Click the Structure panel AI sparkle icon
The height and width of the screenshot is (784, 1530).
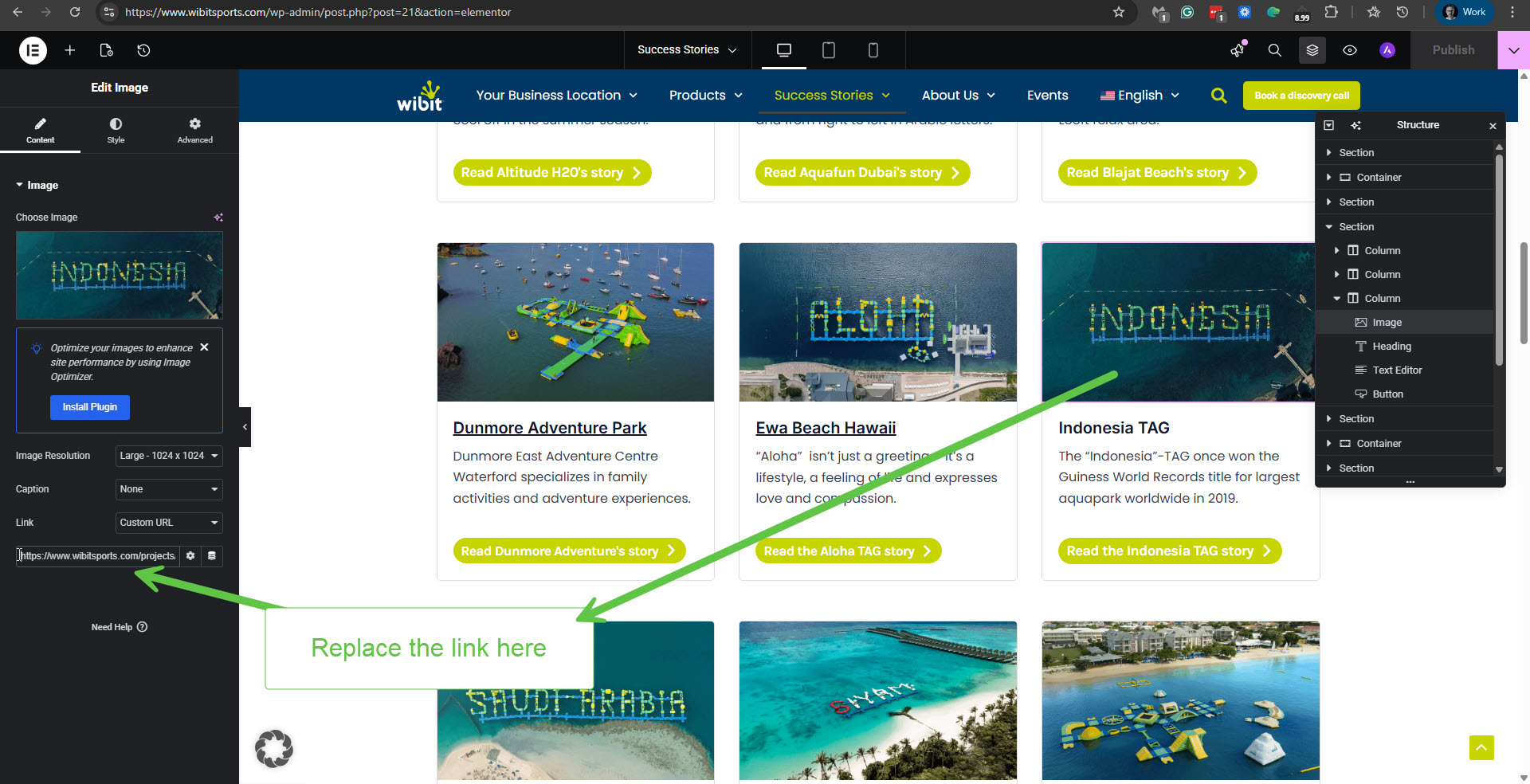(1356, 125)
